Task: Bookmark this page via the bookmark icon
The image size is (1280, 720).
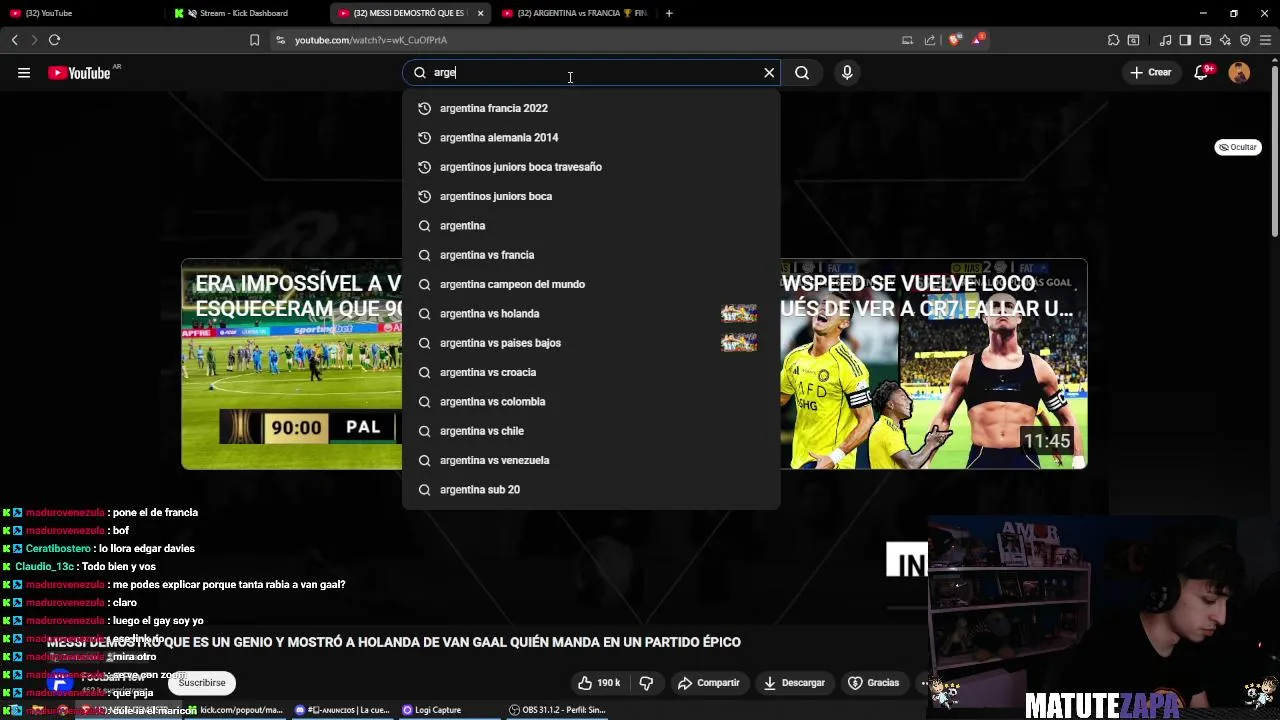Action: coord(254,40)
